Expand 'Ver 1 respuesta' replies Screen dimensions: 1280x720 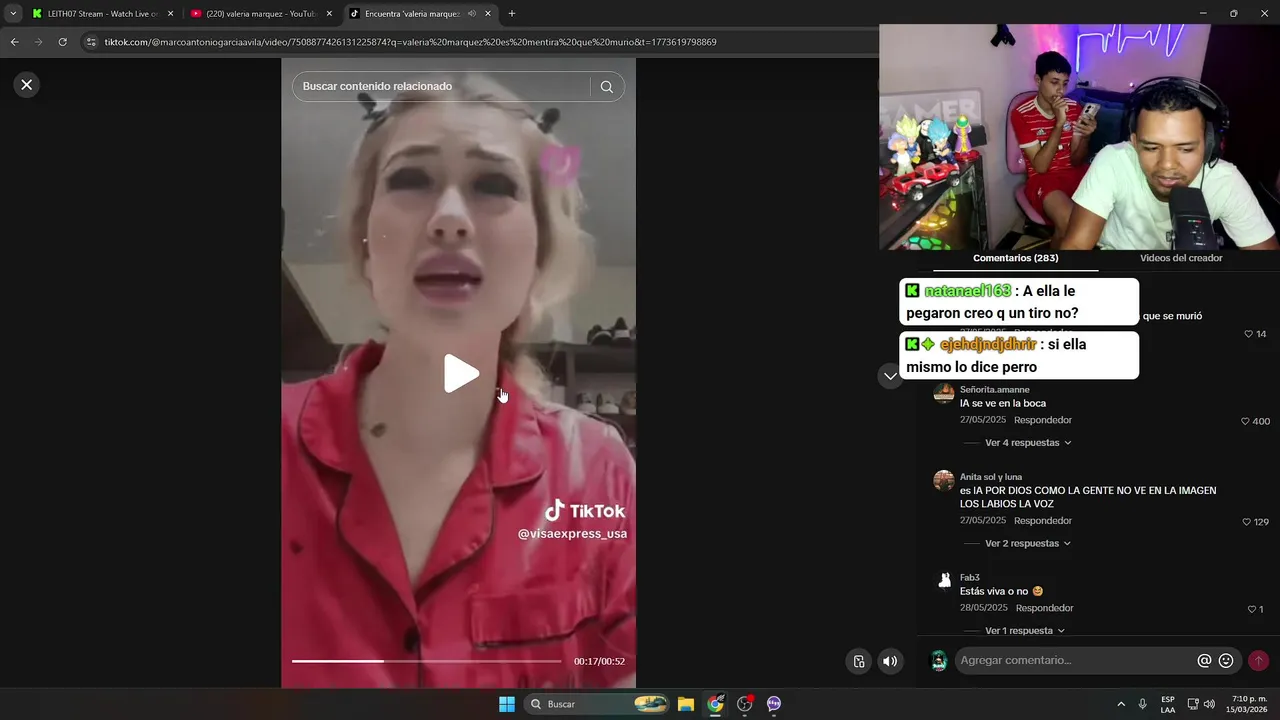click(1025, 631)
